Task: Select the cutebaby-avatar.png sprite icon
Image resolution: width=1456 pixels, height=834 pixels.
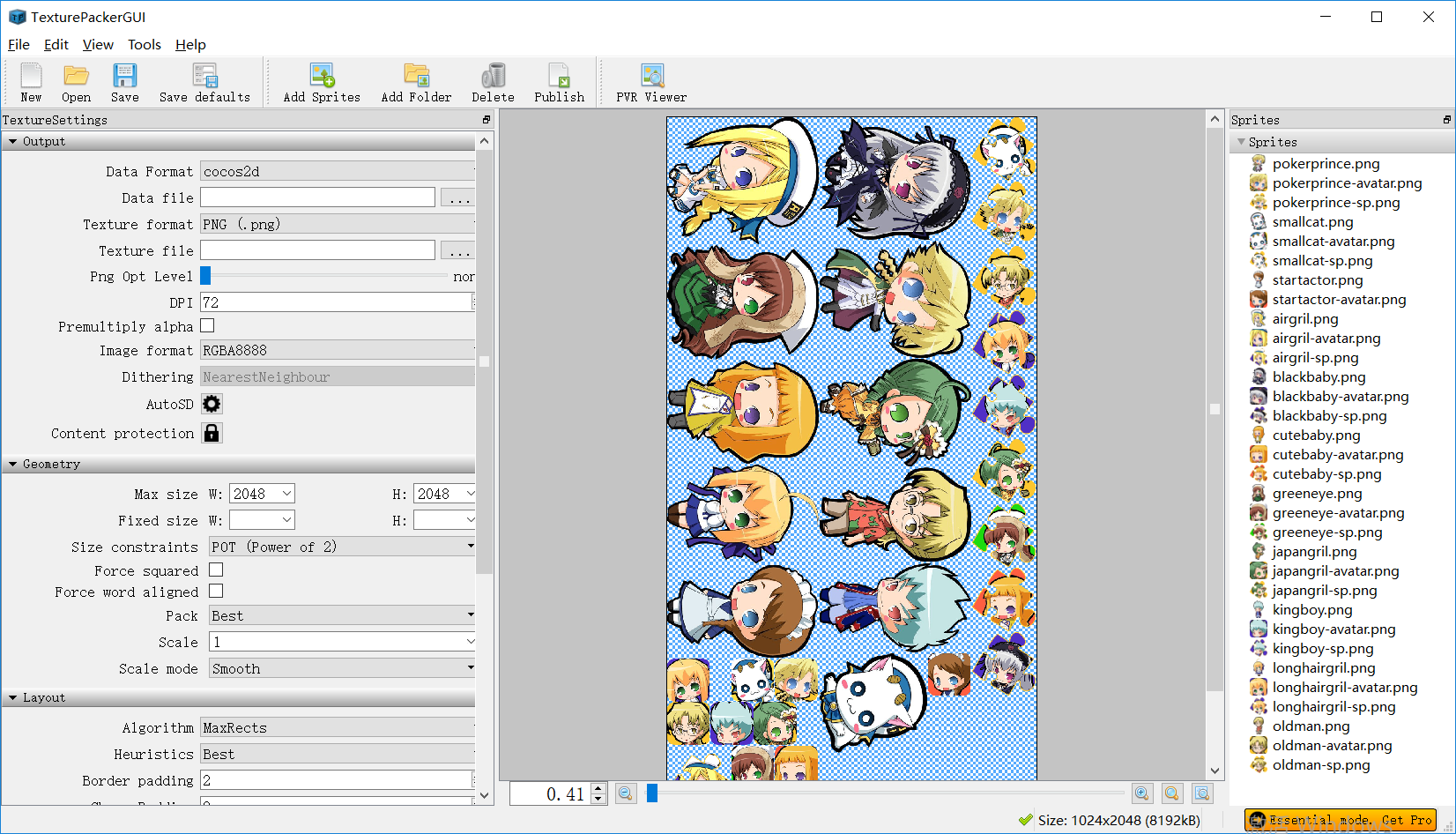Action: (x=1259, y=454)
